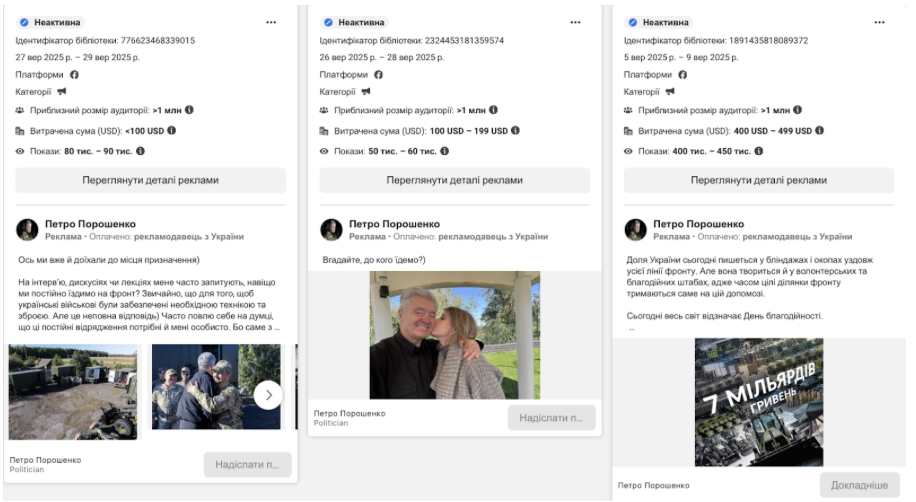Open three-dots menu on middle ad card
The width and height of the screenshot is (916, 502).
pyautogui.click(x=575, y=22)
